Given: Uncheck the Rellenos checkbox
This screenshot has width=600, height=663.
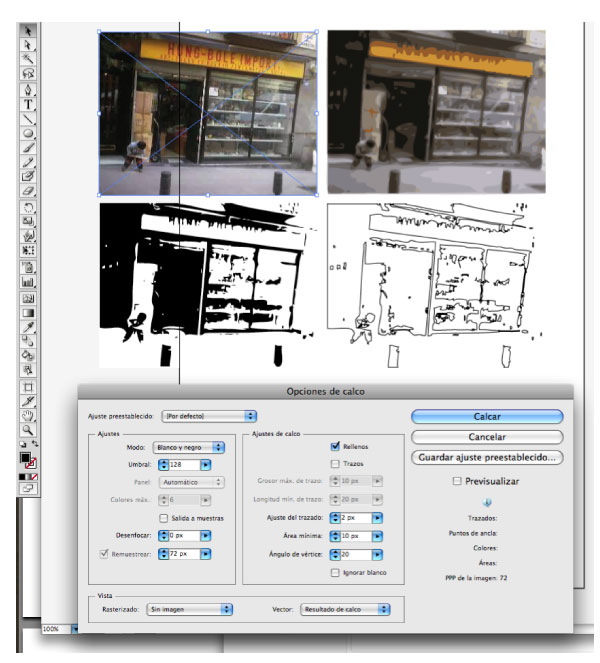Looking at the screenshot, I should coord(335,446).
